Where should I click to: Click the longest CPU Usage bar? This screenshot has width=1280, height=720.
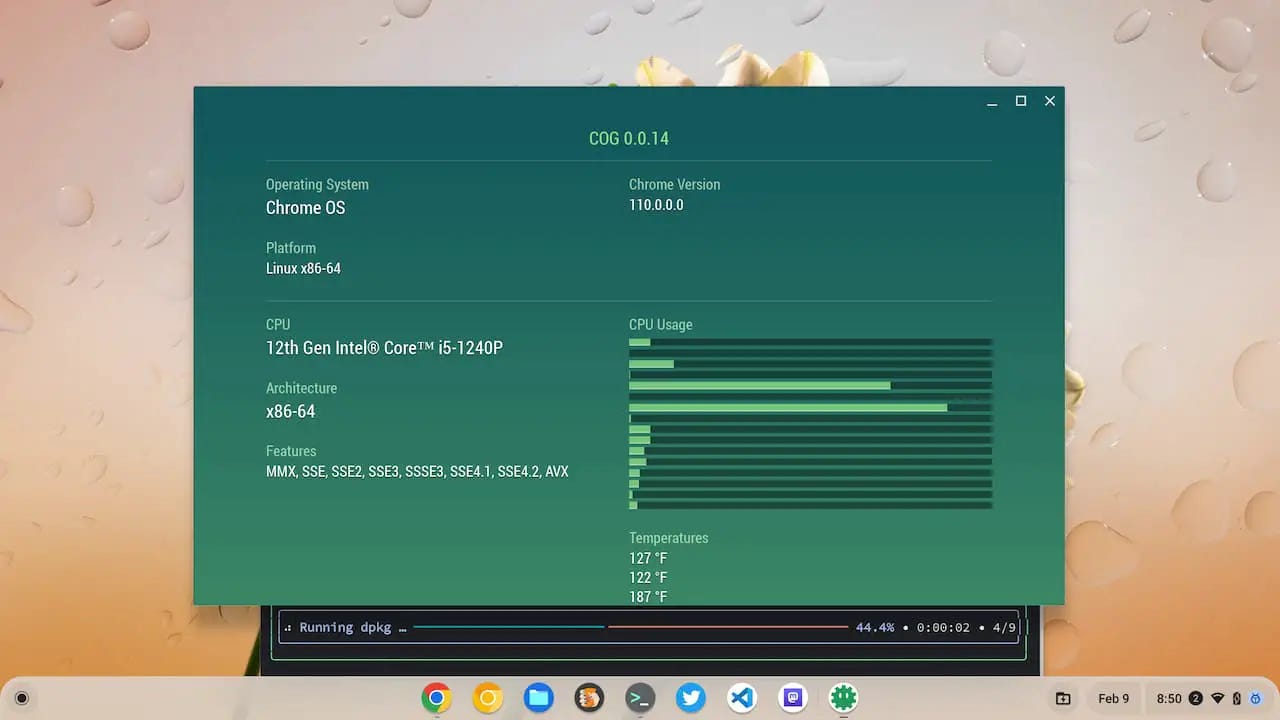coord(788,407)
